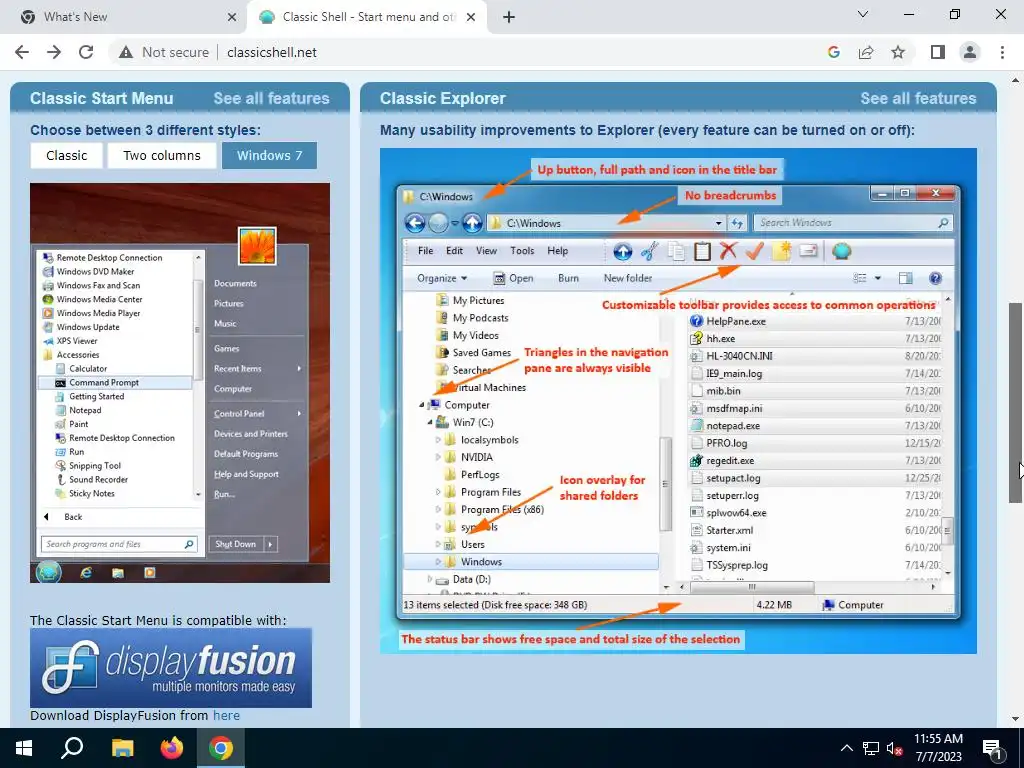
Task: Open the taskbar clock and calendar
Action: (938, 748)
